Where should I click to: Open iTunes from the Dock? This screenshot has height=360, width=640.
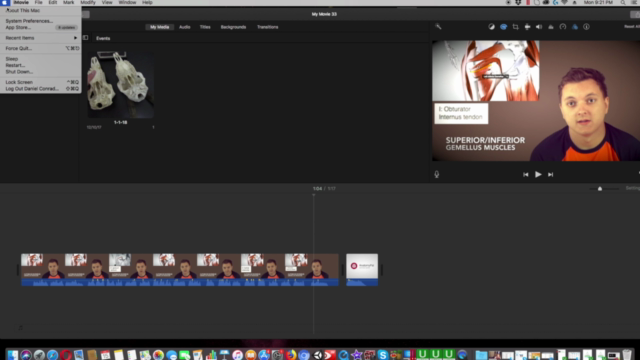click(238, 355)
